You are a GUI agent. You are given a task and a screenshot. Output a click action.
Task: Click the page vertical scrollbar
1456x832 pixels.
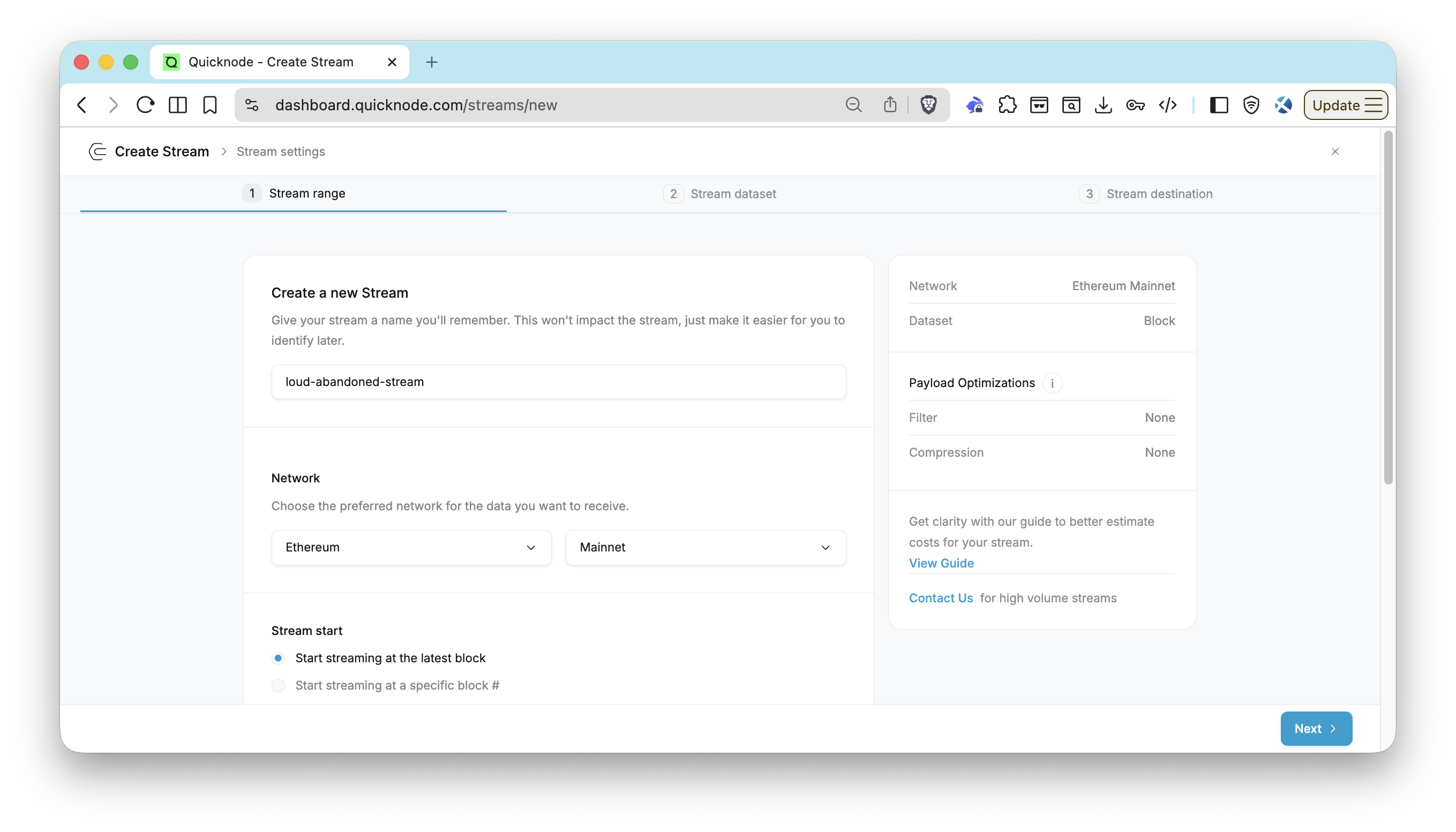pyautogui.click(x=1388, y=308)
